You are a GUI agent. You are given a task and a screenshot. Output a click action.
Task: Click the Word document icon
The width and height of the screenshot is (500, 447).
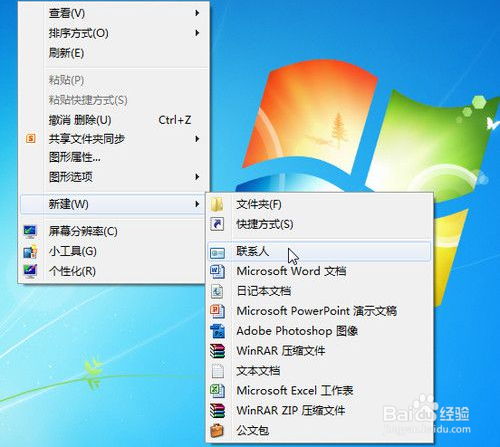click(217, 271)
